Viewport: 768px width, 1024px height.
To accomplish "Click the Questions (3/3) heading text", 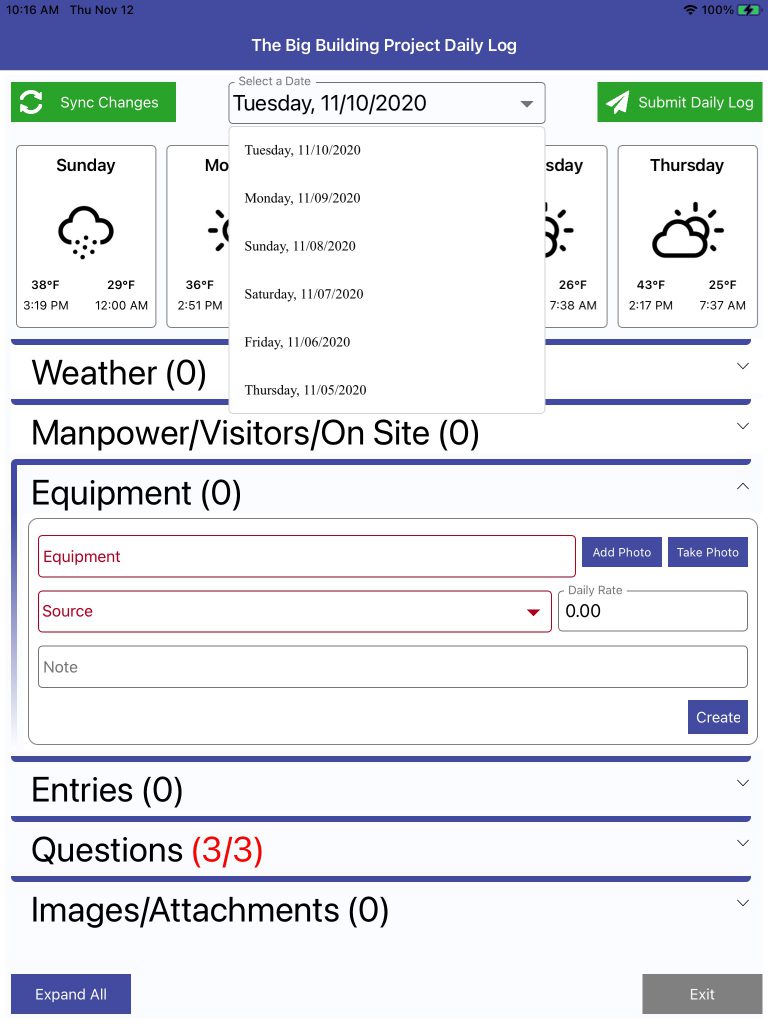I will 147,850.
